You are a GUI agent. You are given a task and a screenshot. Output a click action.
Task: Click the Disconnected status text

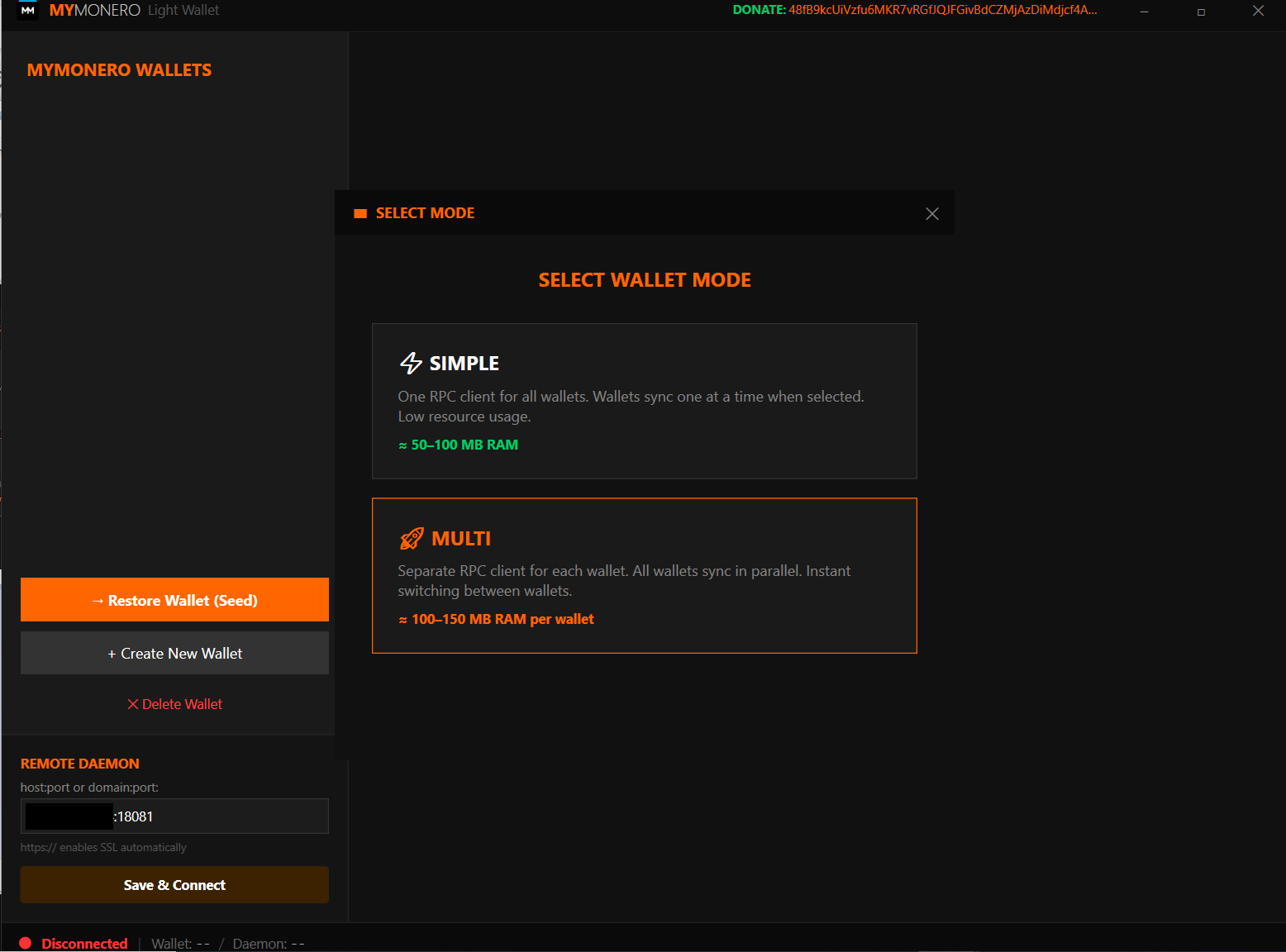[84, 944]
